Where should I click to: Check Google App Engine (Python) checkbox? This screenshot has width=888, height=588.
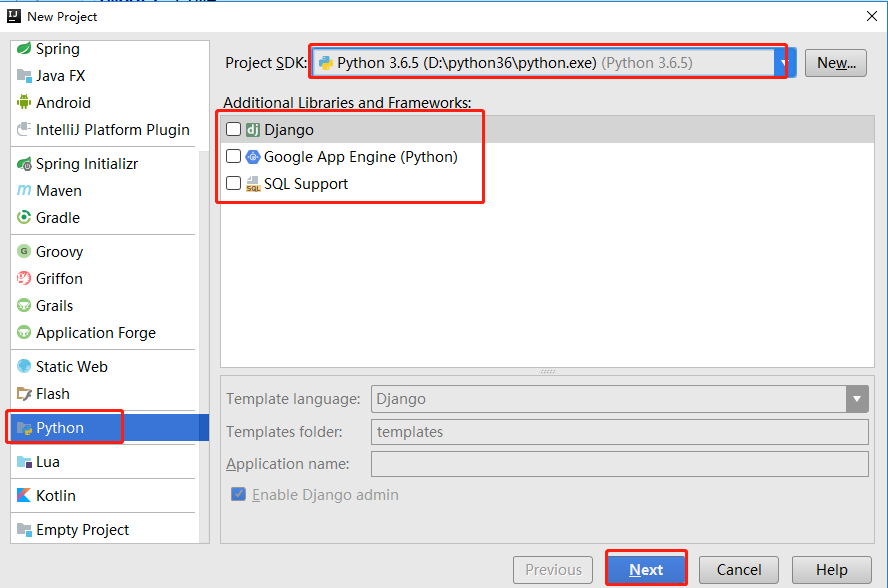[x=233, y=156]
